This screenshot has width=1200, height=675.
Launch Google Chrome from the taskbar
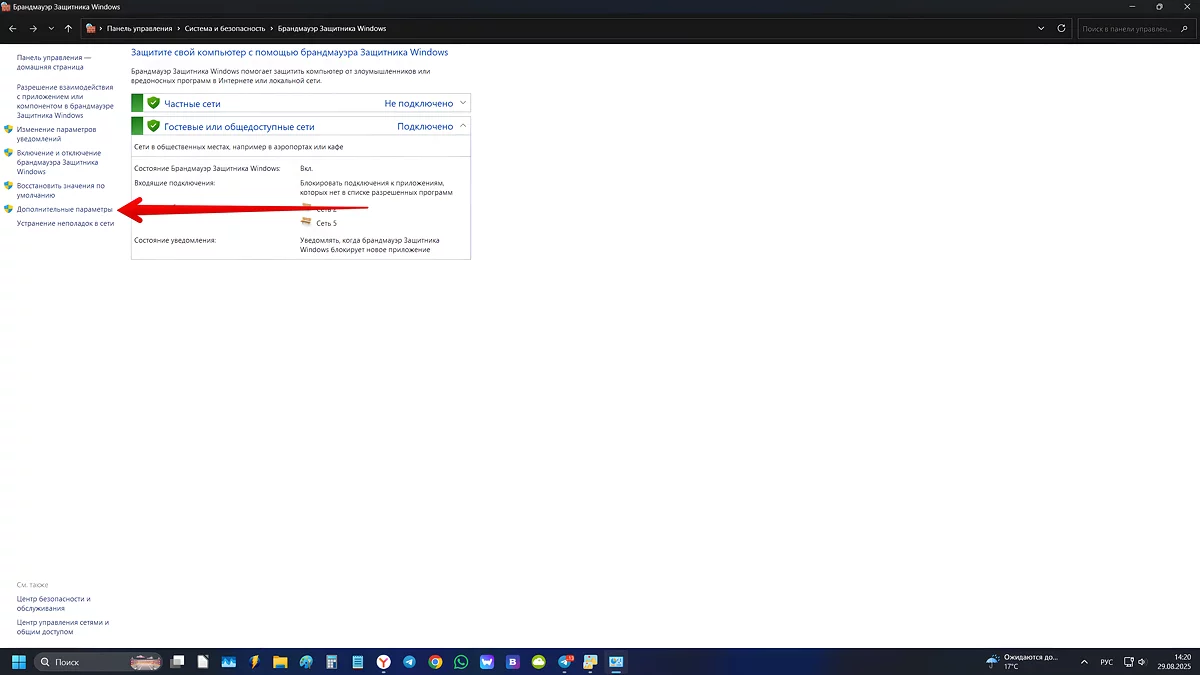tap(435, 662)
